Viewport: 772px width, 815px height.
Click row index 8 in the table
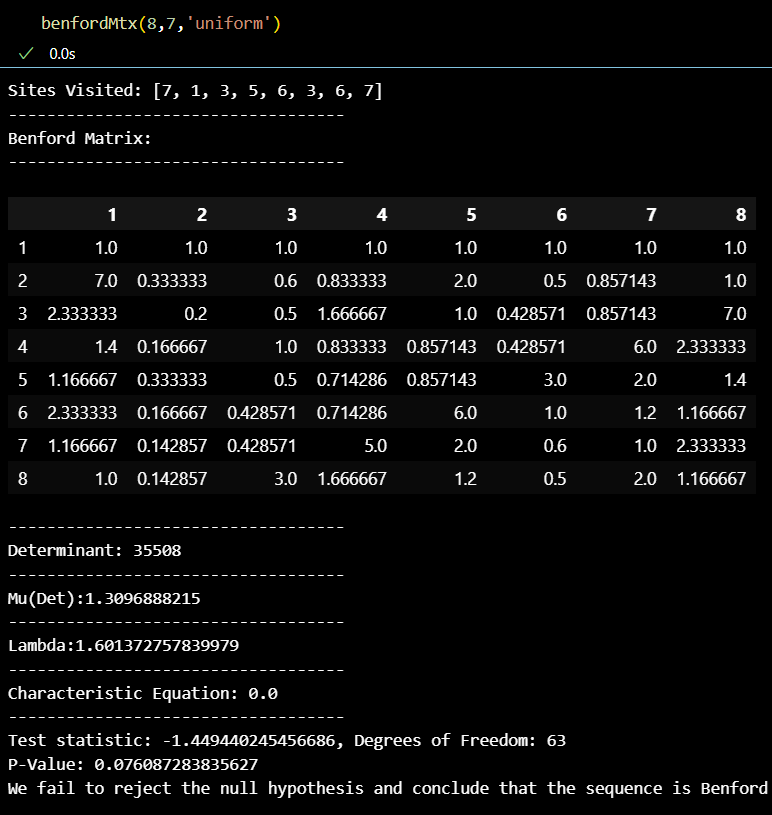[x=22, y=479]
